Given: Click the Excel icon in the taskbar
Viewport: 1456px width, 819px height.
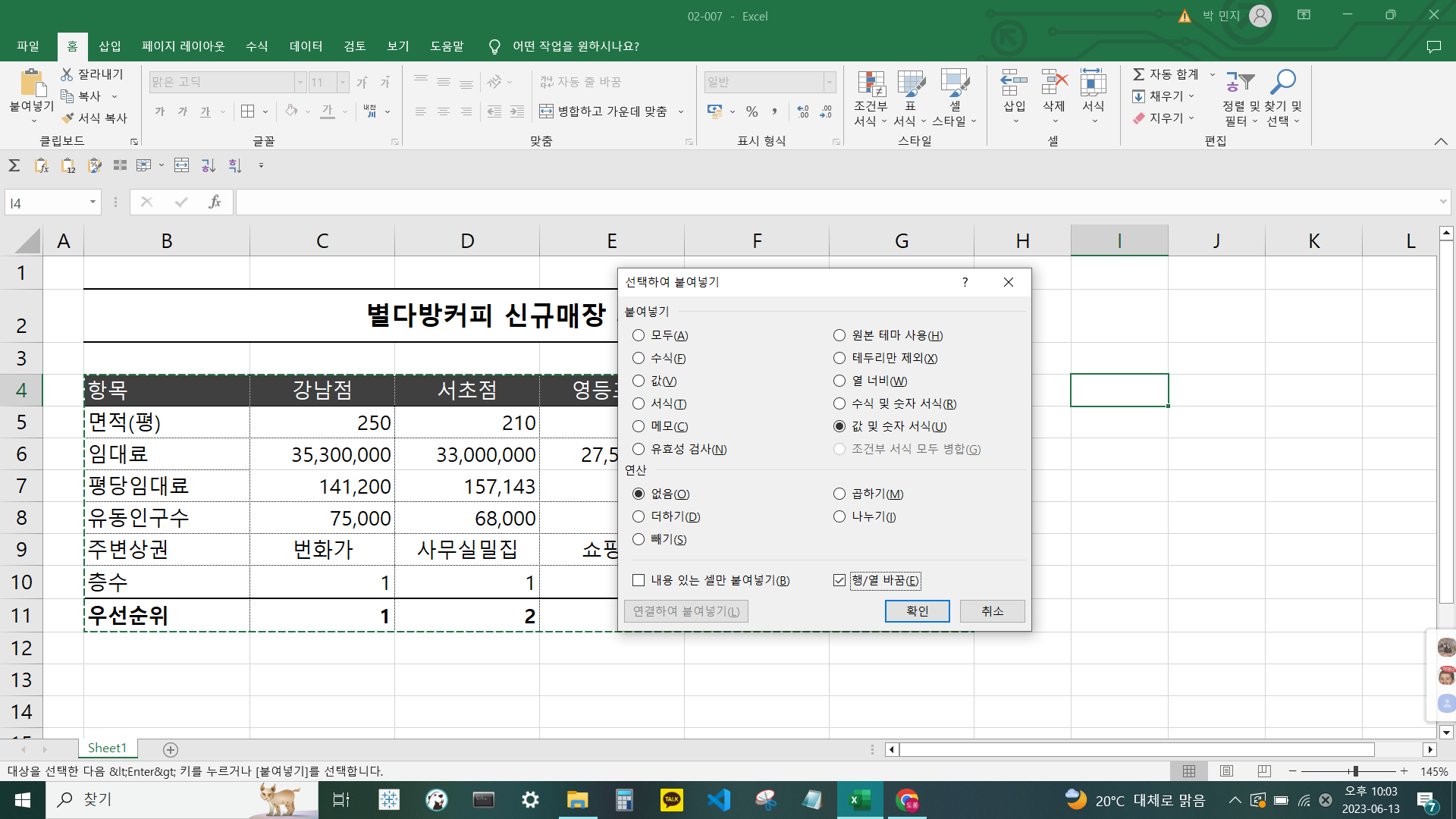Looking at the screenshot, I should pos(860,800).
